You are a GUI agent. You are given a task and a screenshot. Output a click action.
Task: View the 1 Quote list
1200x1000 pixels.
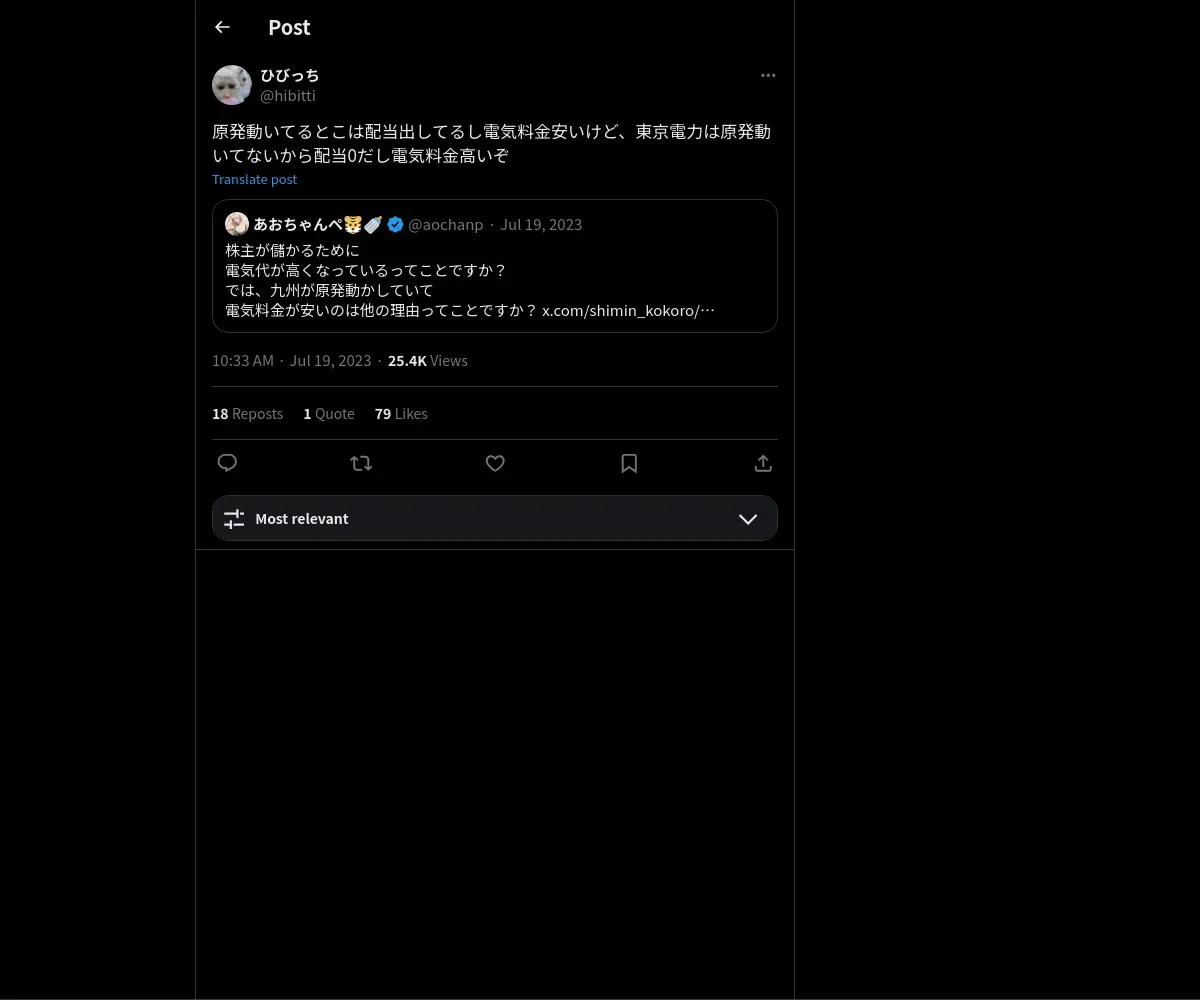(329, 413)
